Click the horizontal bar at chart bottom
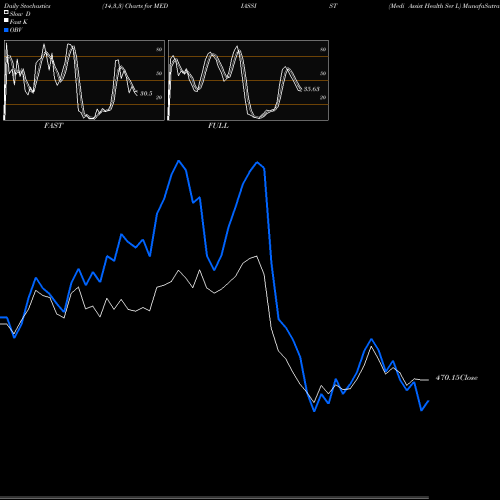Image resolution: width=500 pixels, height=500 pixels. [214, 498]
